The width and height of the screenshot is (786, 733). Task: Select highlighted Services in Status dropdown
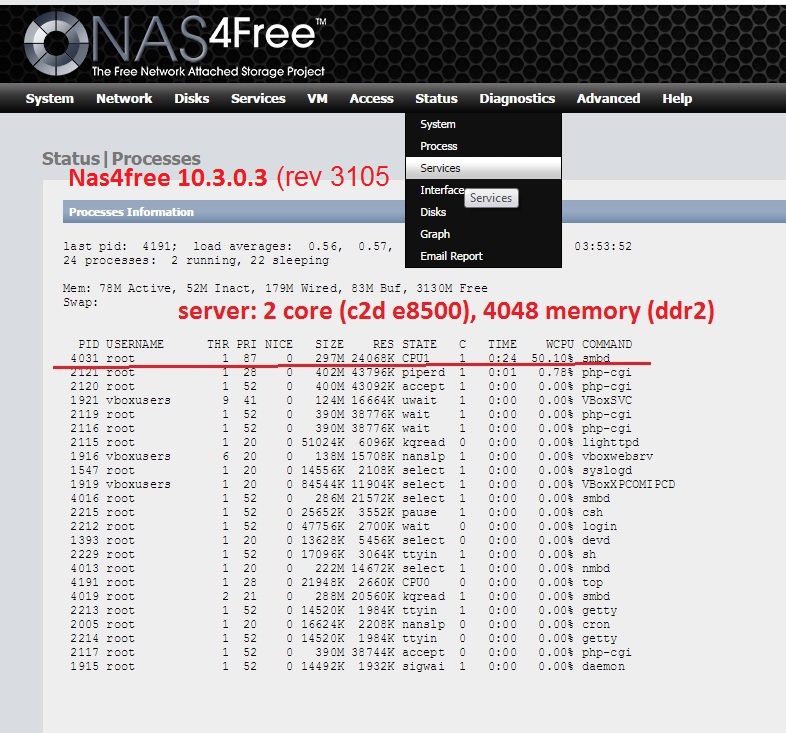(483, 168)
